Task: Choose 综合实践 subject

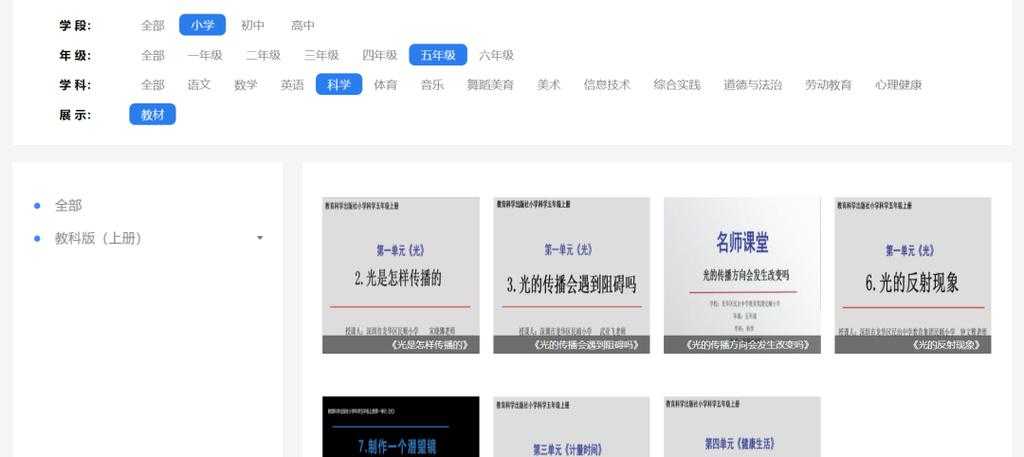Action: [677, 85]
